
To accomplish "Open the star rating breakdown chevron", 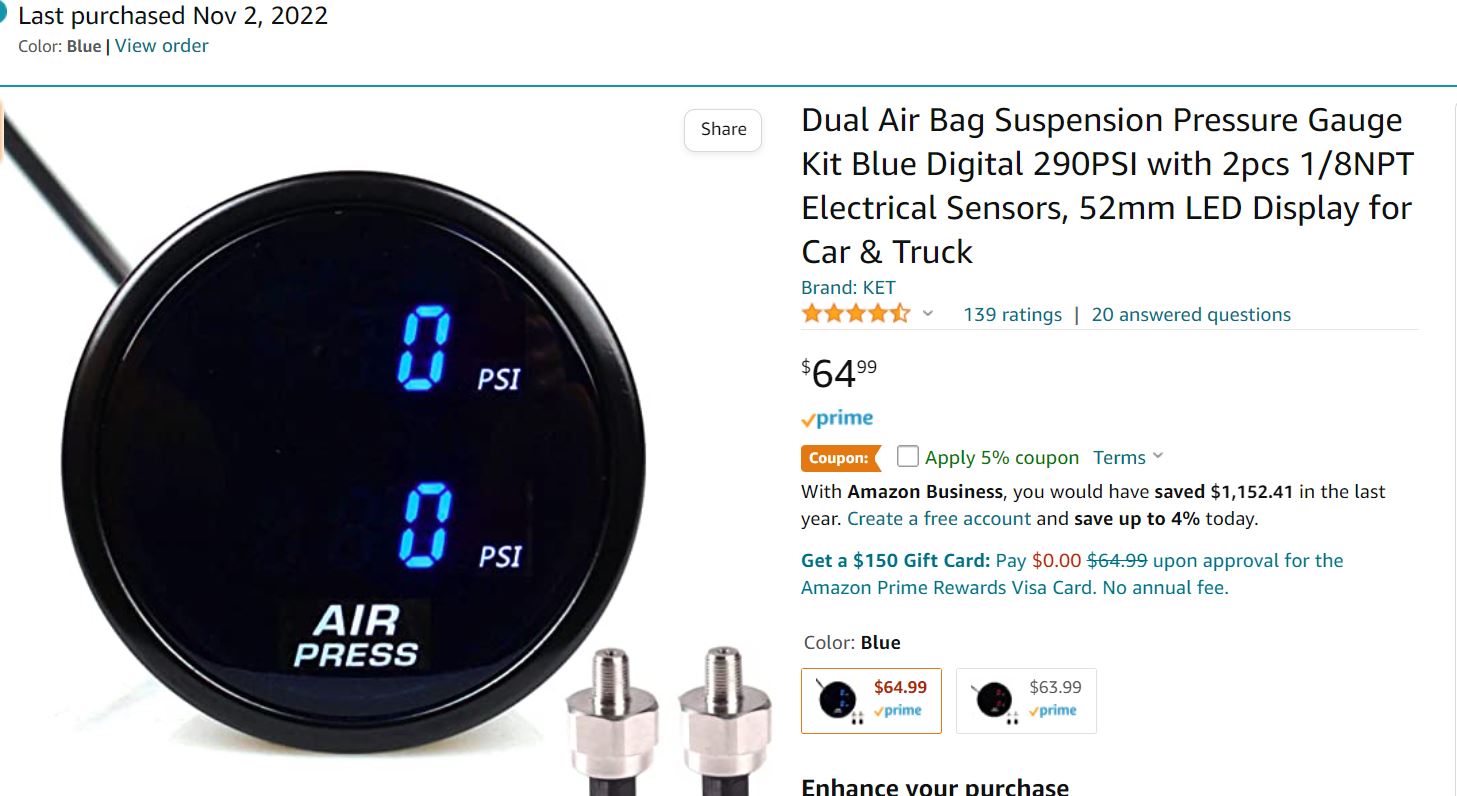I will [x=927, y=314].
